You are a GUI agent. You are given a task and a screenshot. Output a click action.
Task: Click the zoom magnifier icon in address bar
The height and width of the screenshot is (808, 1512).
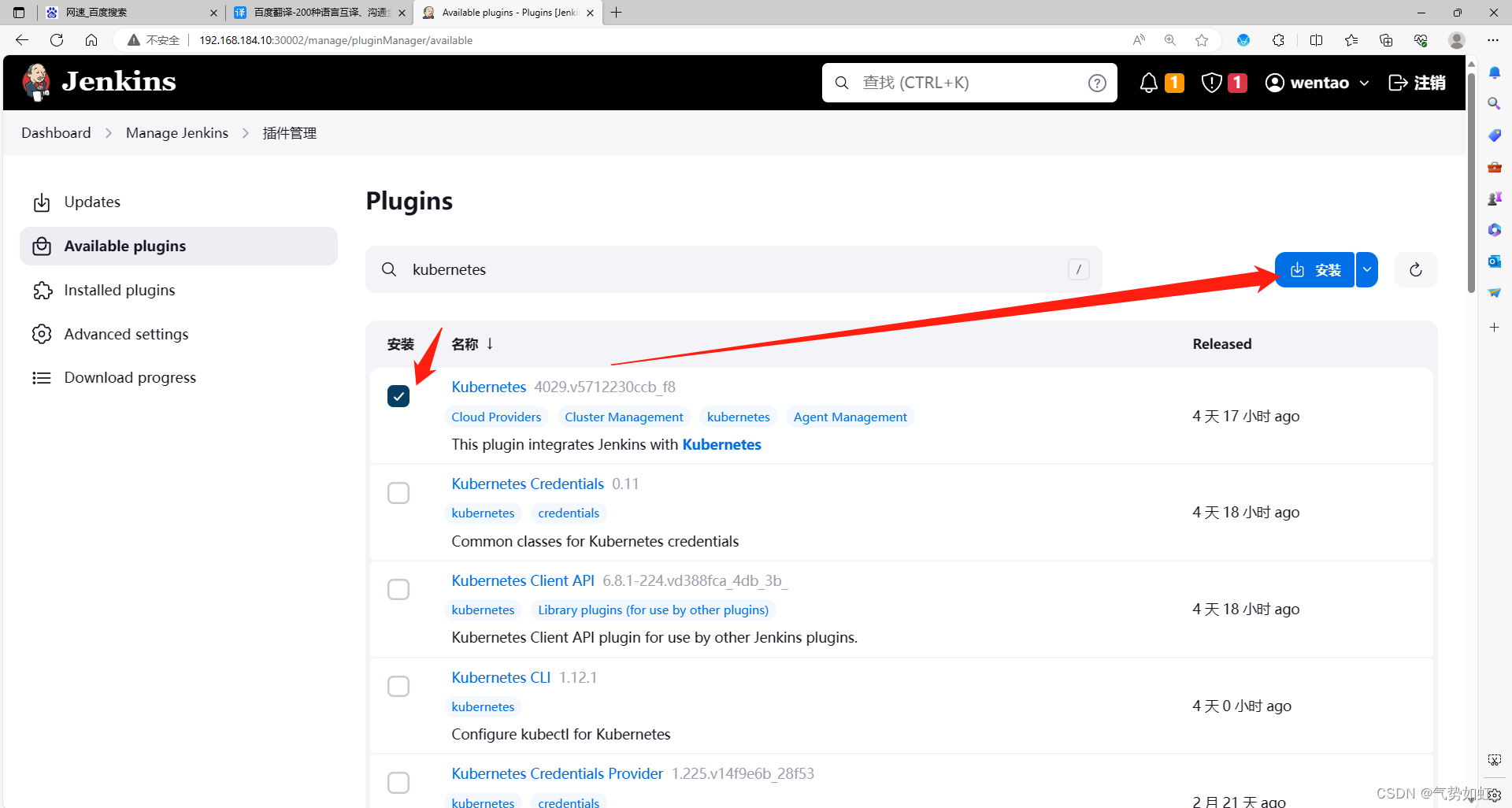pyautogui.click(x=1170, y=40)
